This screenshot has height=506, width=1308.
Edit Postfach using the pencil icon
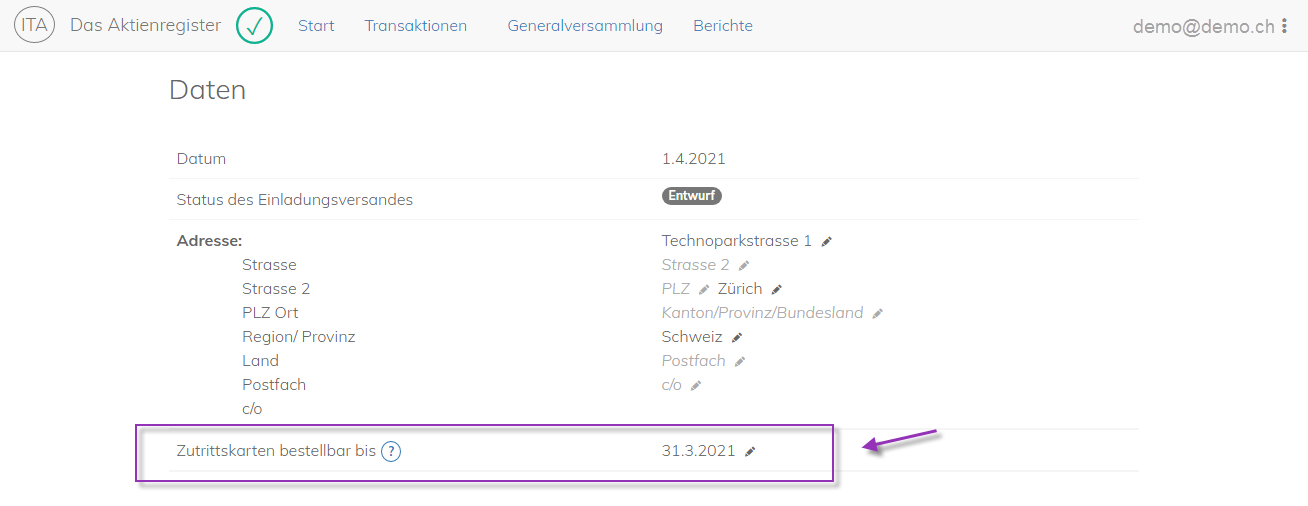point(740,362)
